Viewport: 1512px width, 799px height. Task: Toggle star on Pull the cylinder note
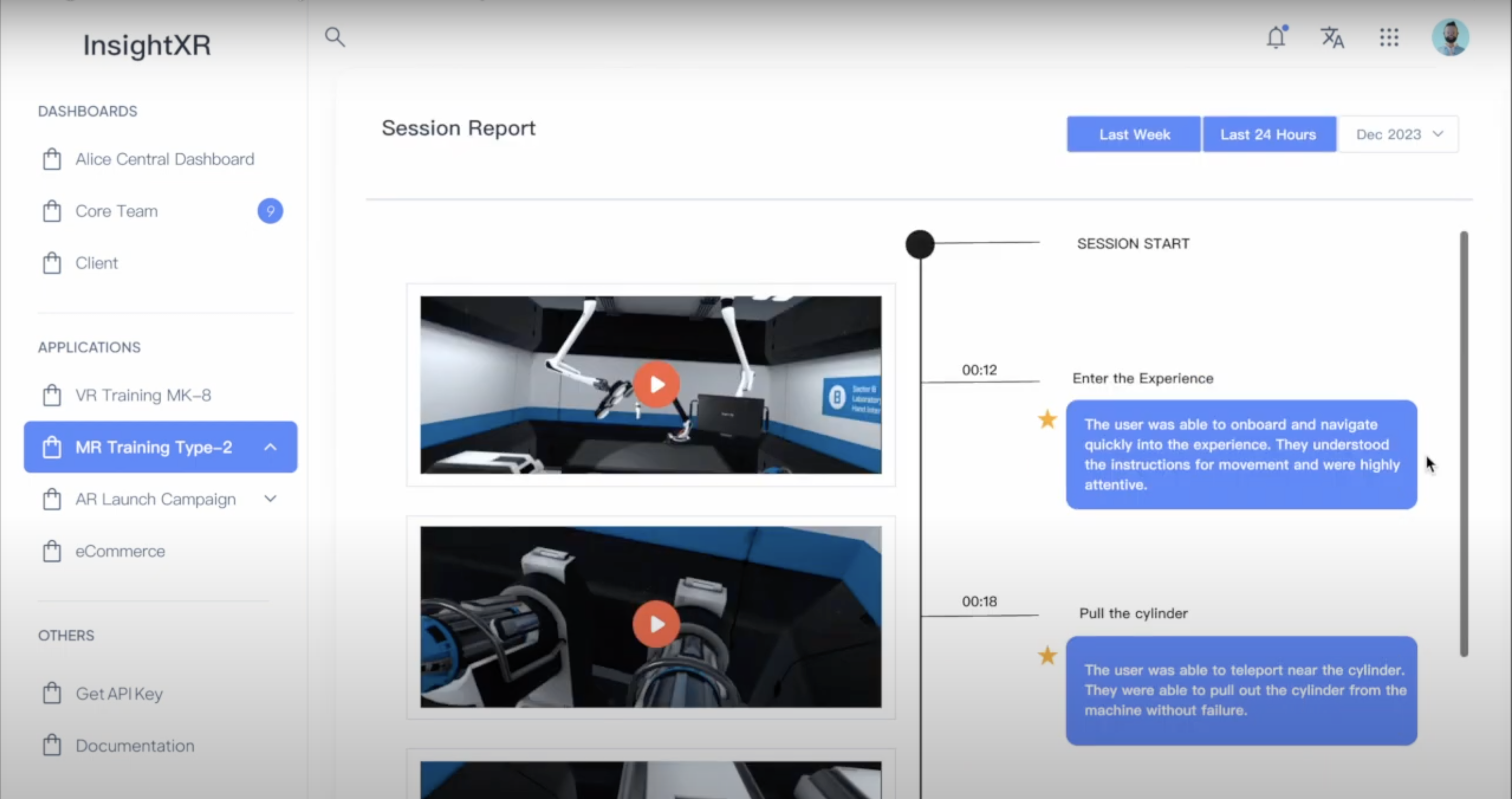click(1047, 655)
